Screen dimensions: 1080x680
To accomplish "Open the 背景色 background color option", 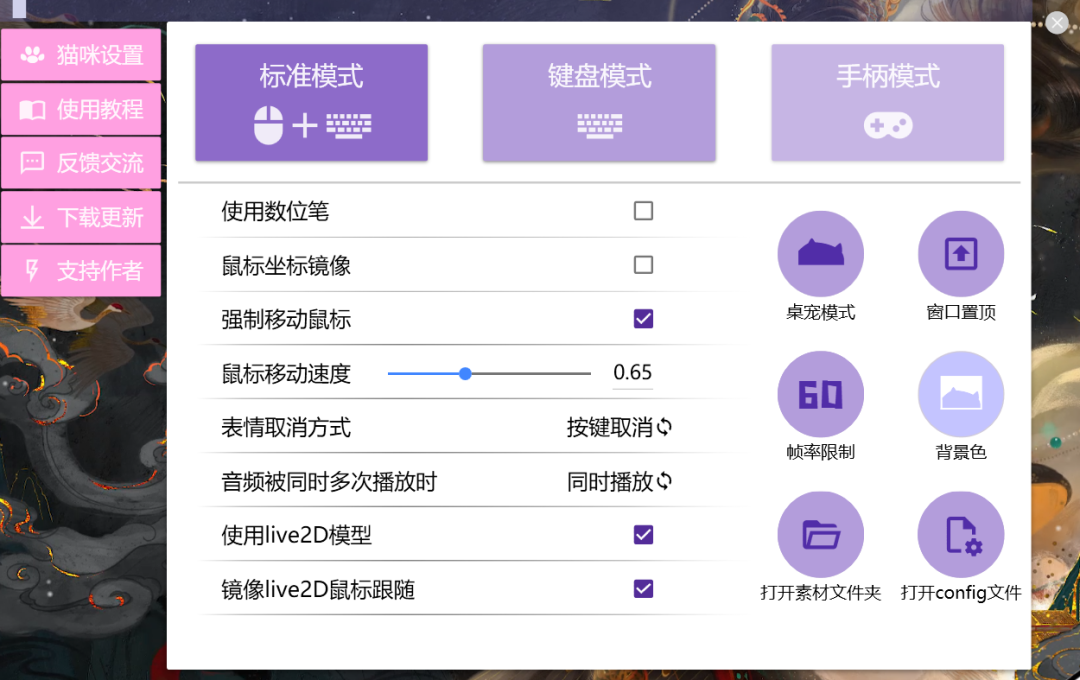I will coord(960,393).
